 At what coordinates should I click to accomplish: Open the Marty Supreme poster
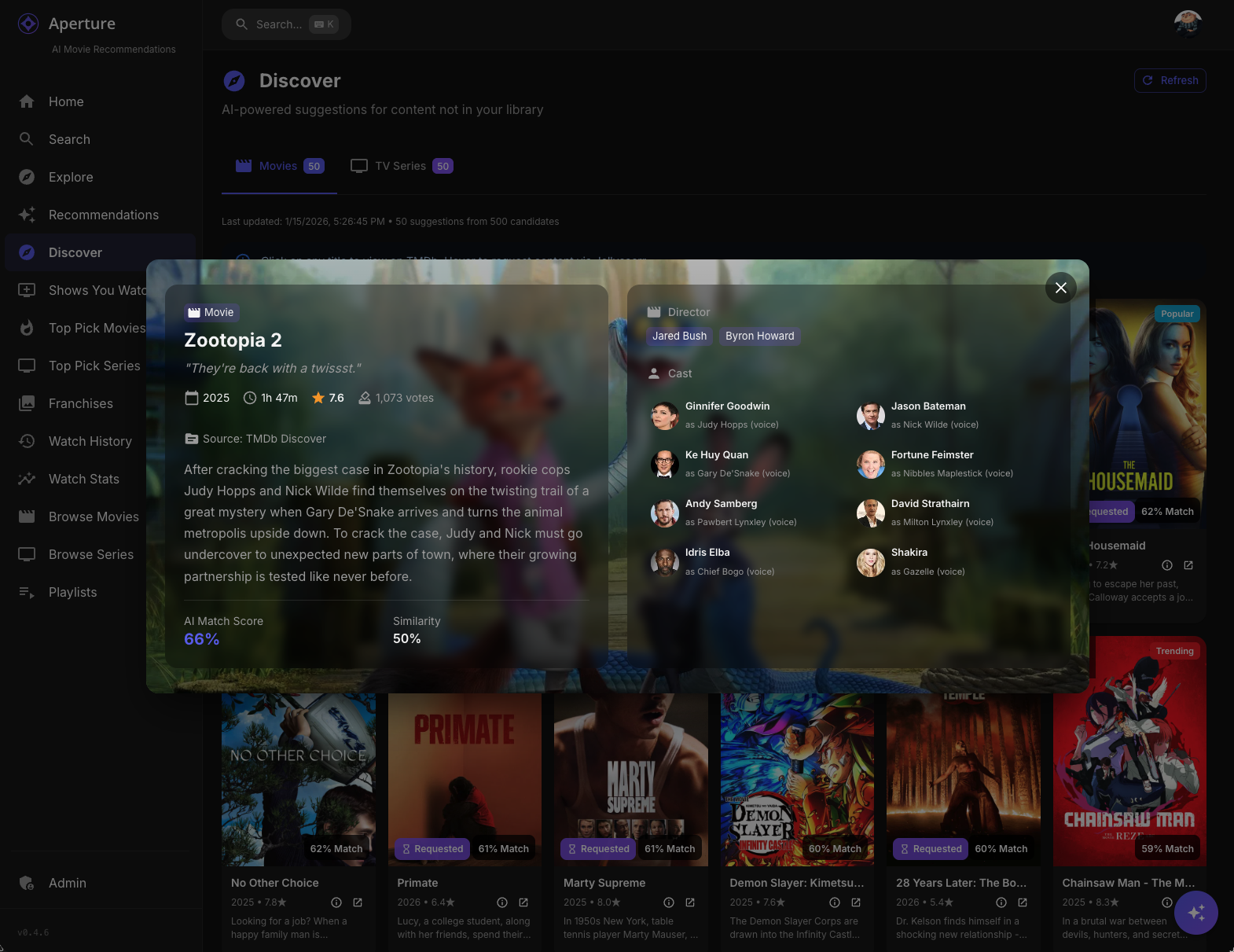click(631, 779)
